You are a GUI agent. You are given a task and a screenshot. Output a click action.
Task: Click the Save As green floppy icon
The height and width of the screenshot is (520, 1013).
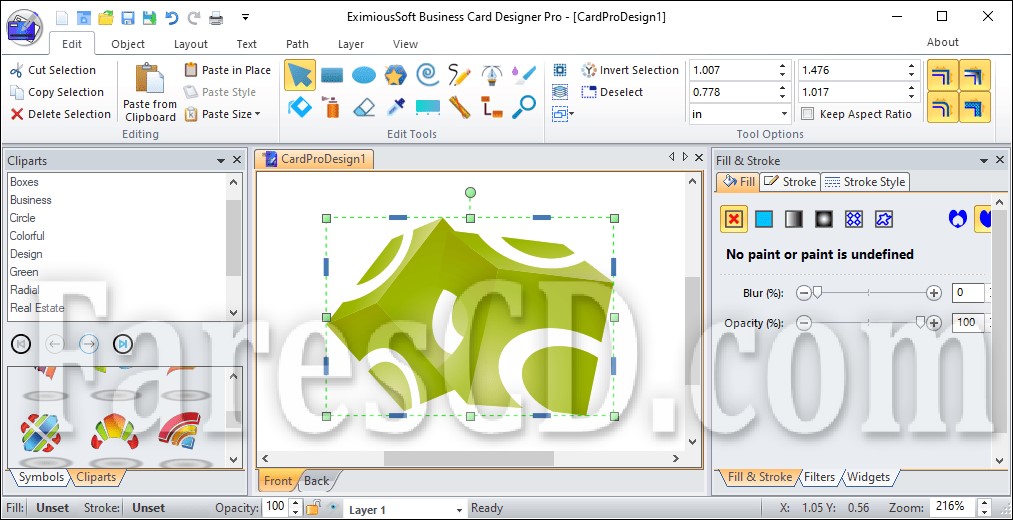150,17
